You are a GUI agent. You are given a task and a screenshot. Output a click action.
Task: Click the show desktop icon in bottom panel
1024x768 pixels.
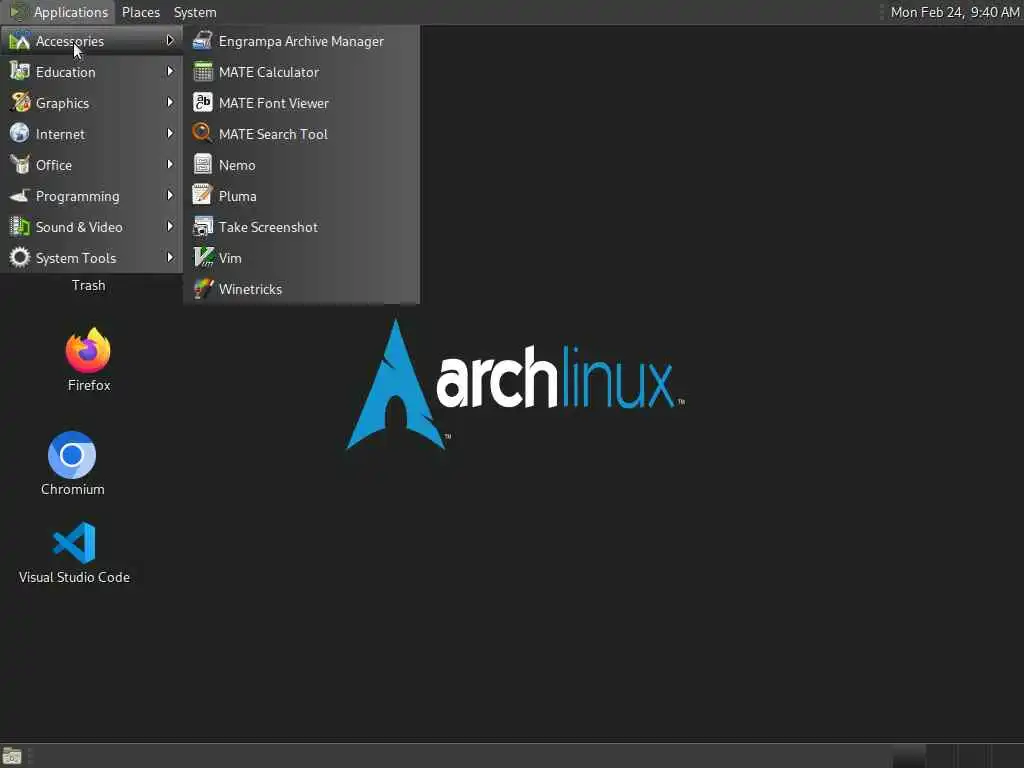coord(12,756)
